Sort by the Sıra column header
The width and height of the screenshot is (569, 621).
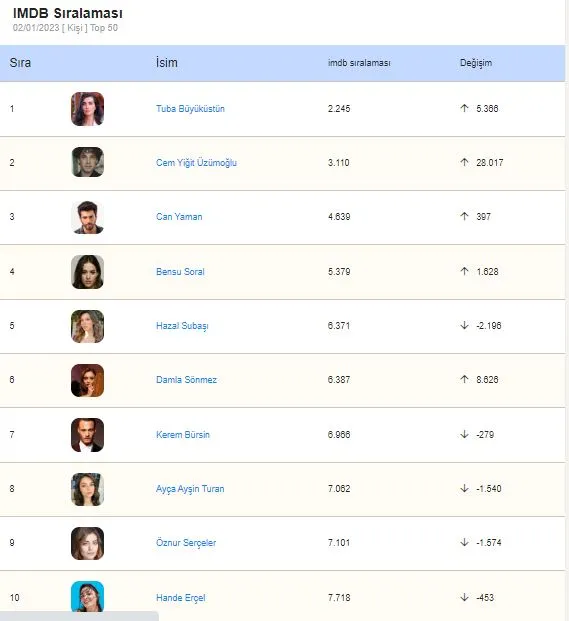pyautogui.click(x=20, y=63)
